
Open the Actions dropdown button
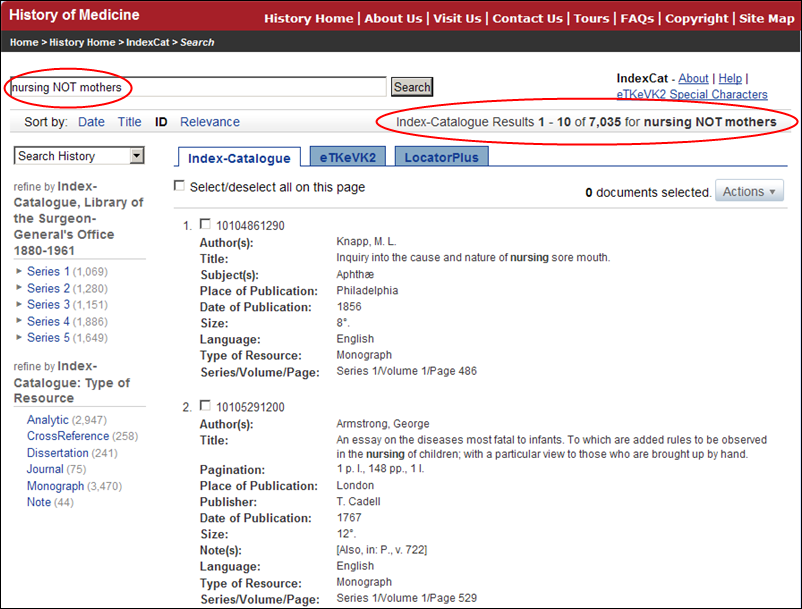(749, 192)
